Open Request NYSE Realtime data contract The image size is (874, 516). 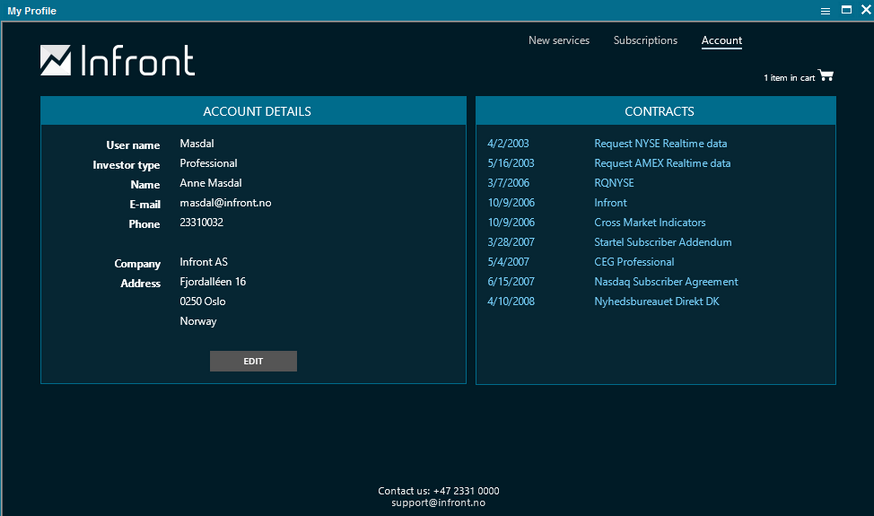(661, 143)
